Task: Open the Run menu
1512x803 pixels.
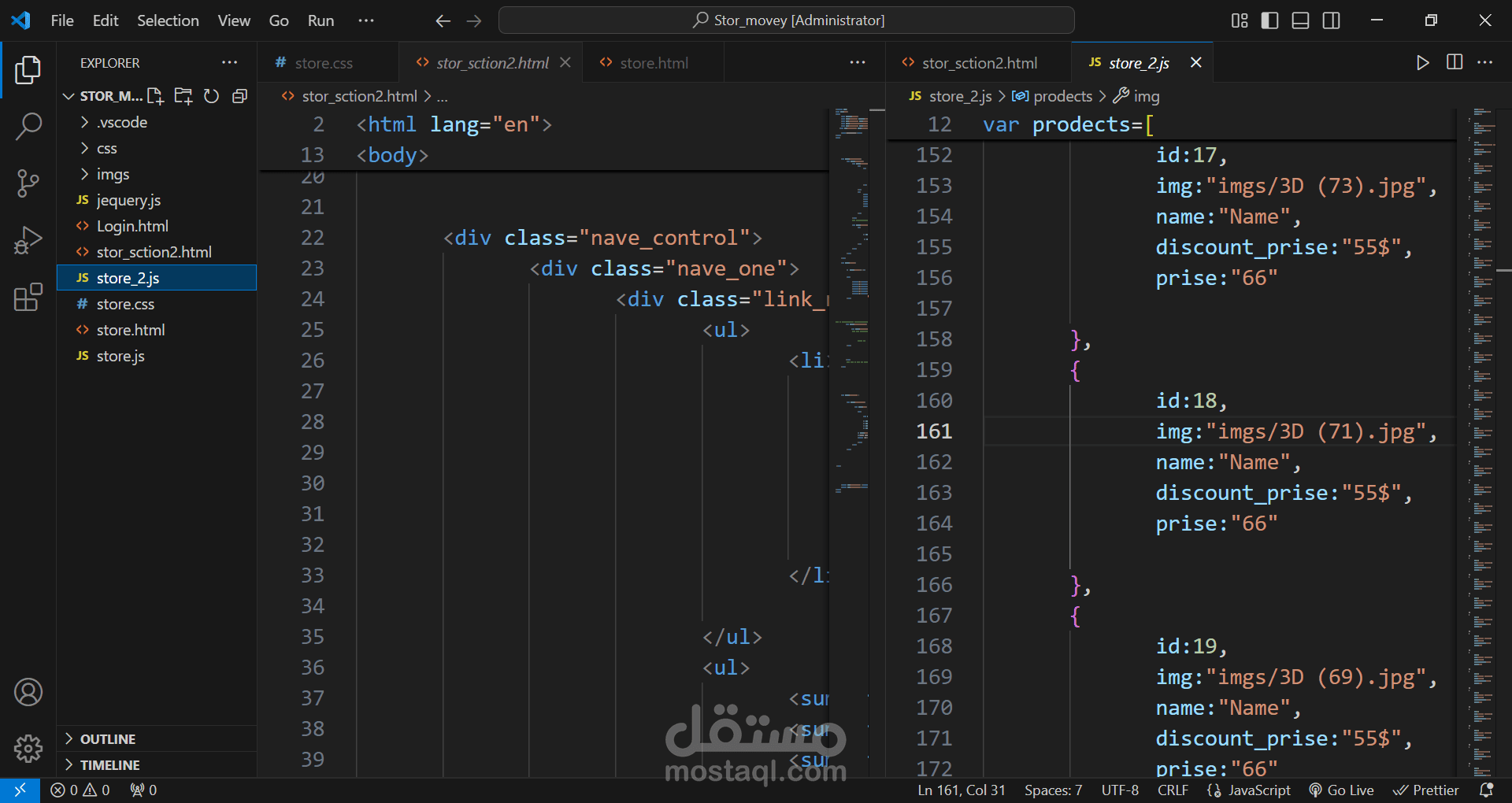Action: pos(321,20)
